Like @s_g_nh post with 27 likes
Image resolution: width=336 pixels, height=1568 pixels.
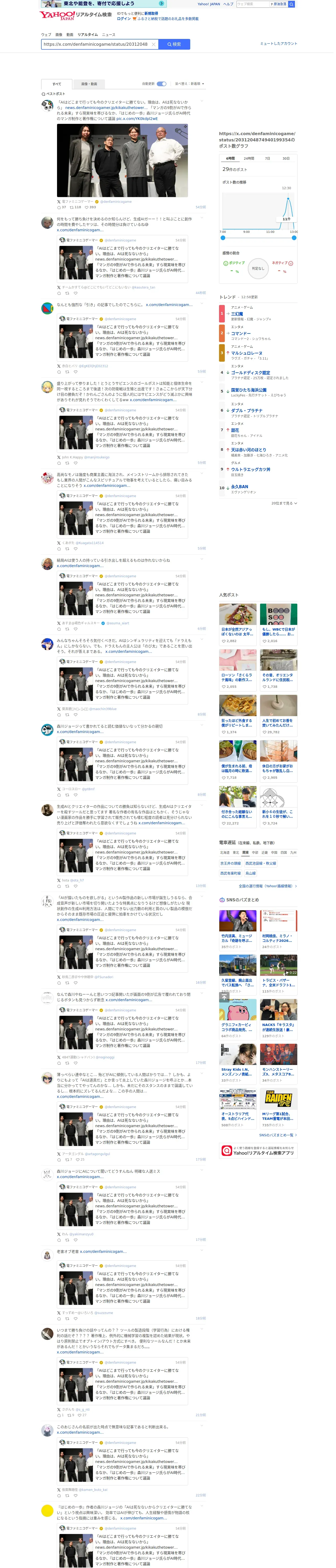pyautogui.click(x=80, y=1415)
